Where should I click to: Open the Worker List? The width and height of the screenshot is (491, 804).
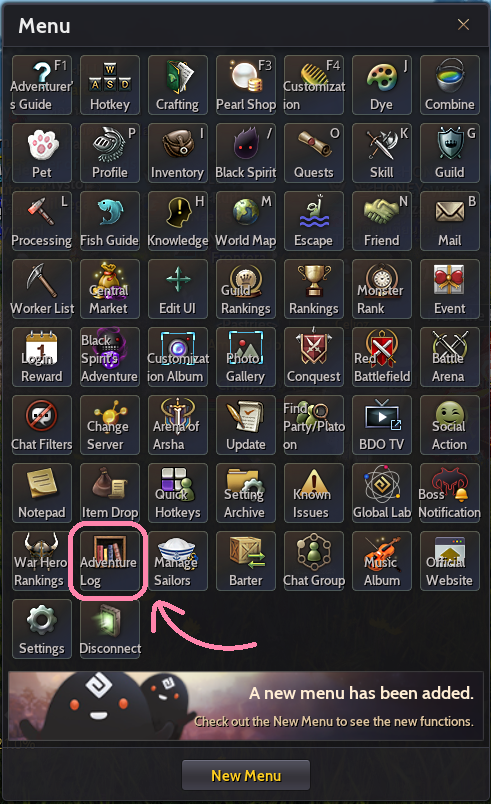click(42, 289)
